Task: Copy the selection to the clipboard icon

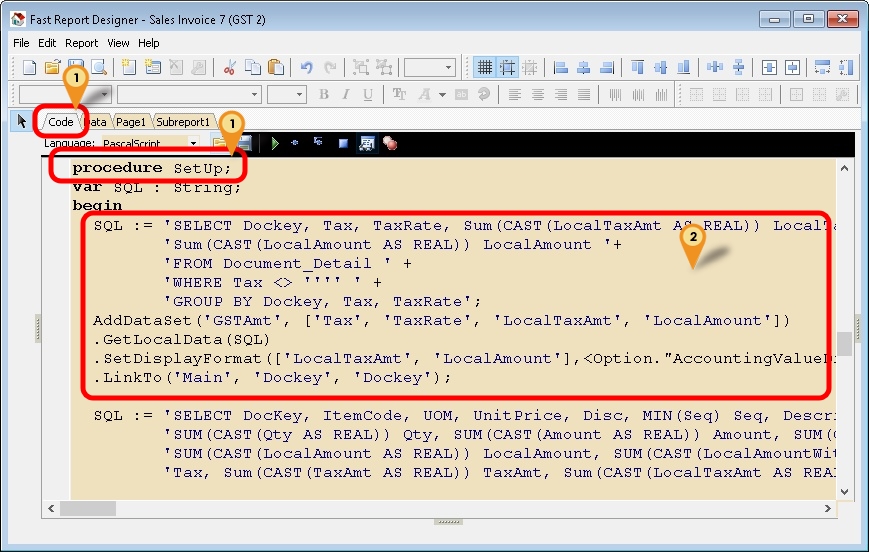Action: pos(253,68)
